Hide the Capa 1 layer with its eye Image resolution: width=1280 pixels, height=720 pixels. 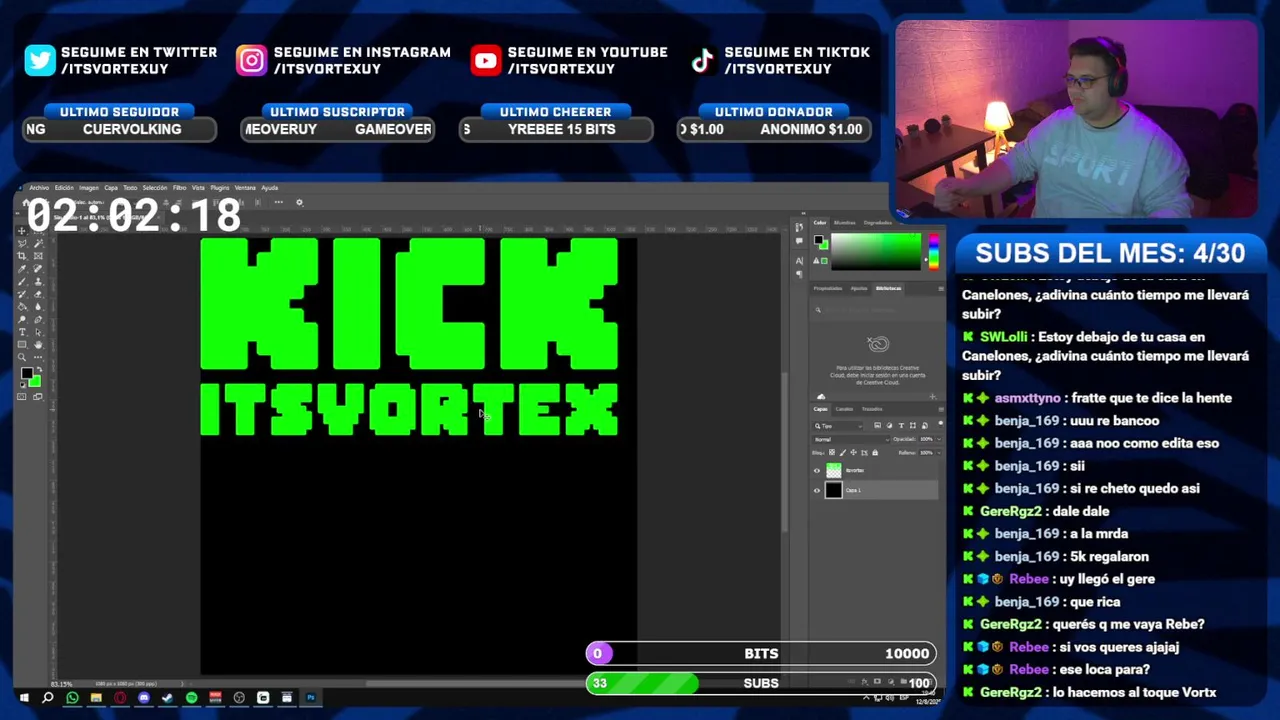(817, 490)
